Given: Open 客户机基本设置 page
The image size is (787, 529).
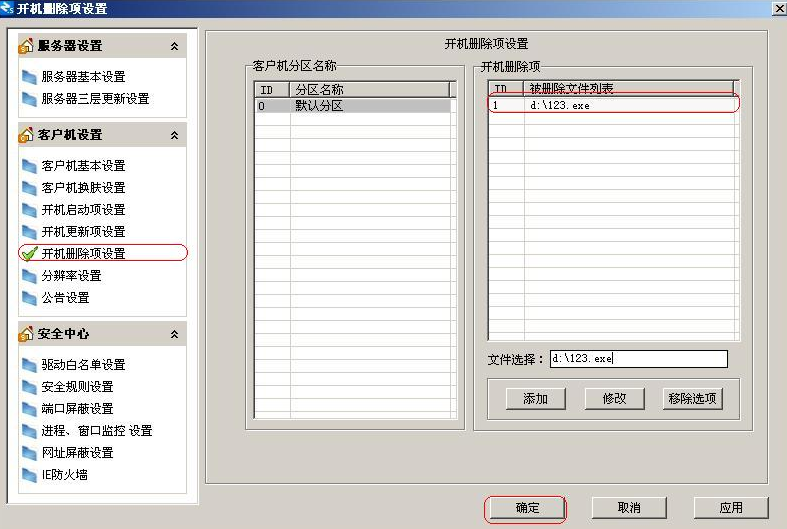Looking at the screenshot, I should coord(83,166).
